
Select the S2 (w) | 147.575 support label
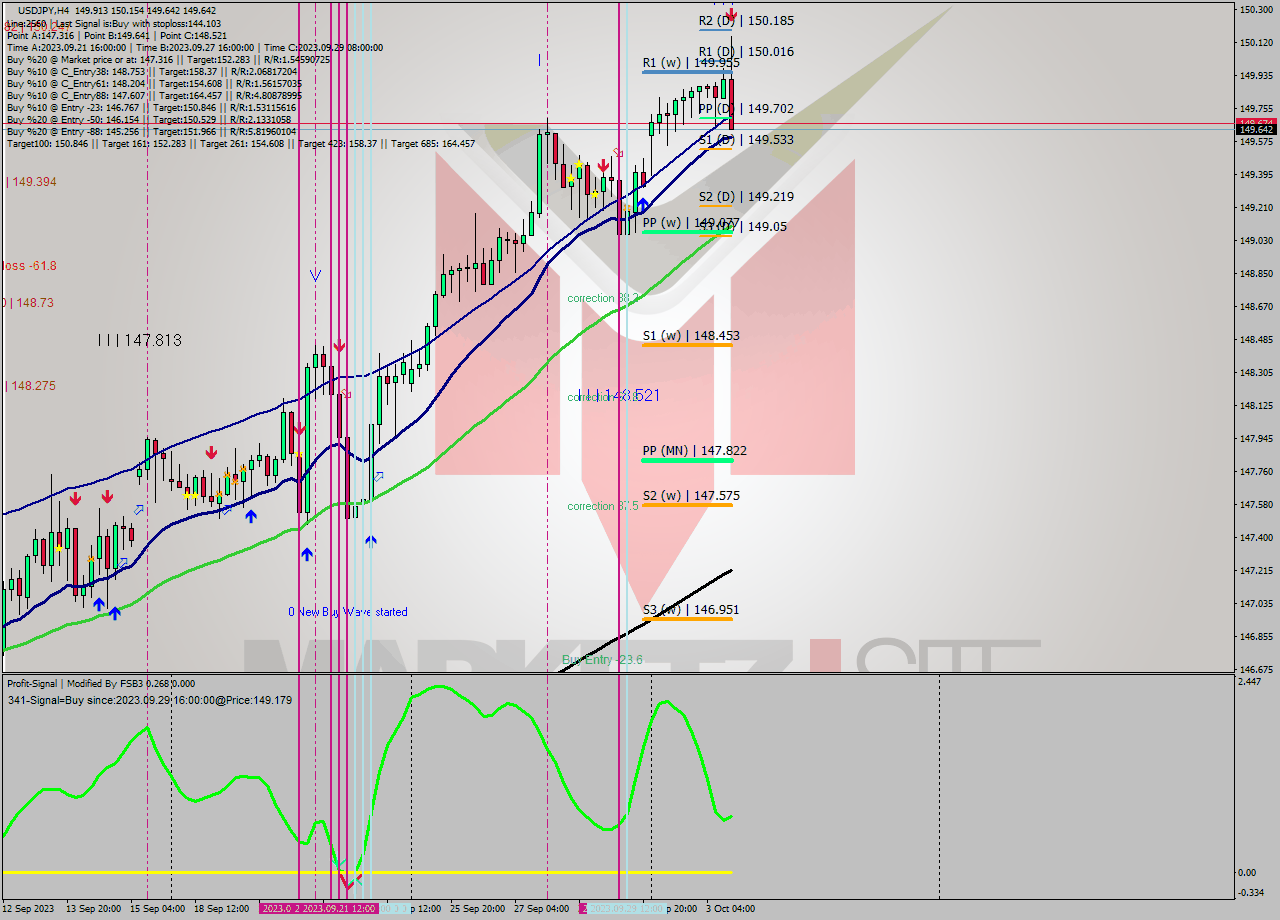coord(691,495)
